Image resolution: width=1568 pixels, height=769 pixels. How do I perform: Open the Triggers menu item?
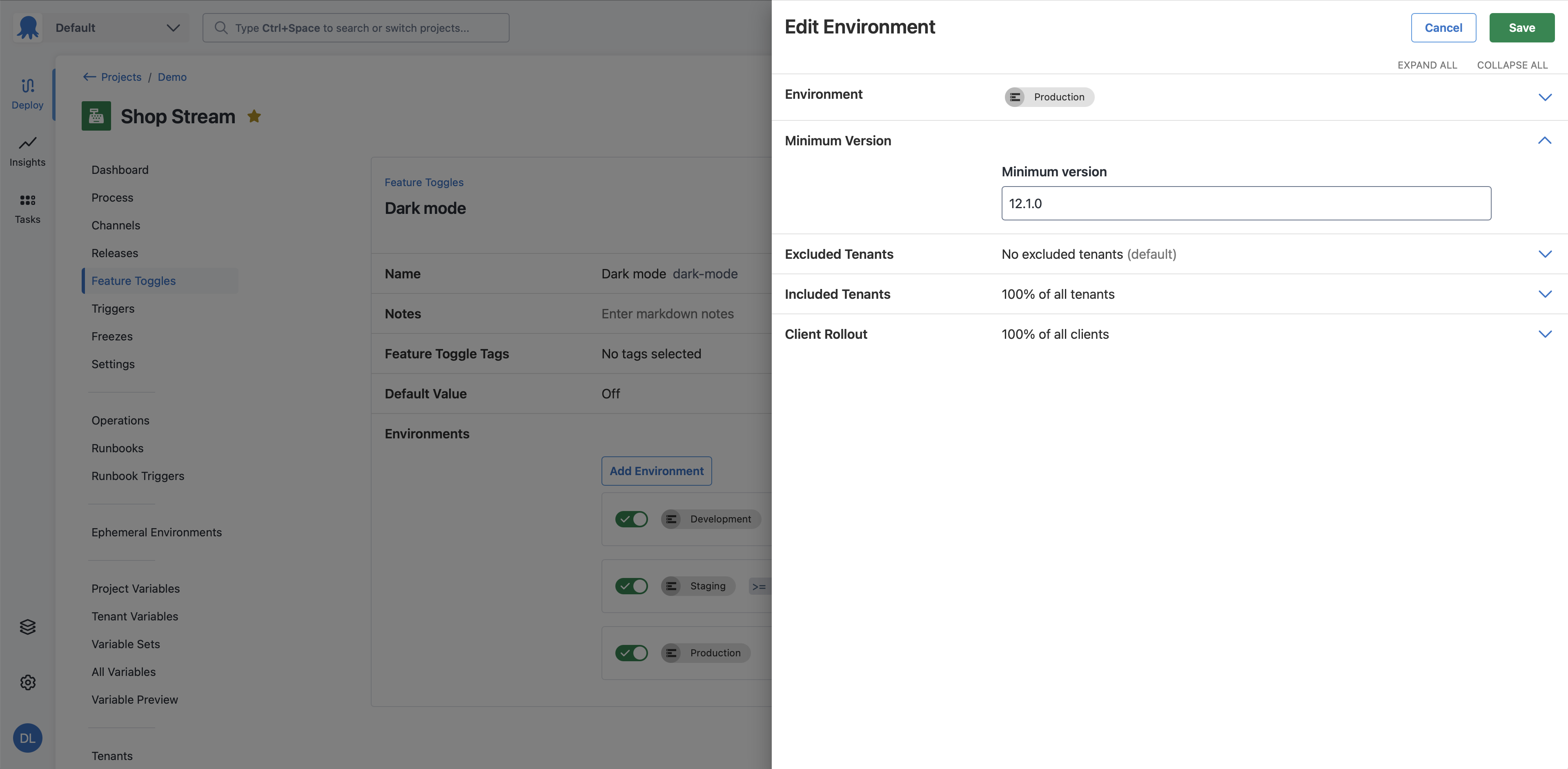click(x=113, y=309)
